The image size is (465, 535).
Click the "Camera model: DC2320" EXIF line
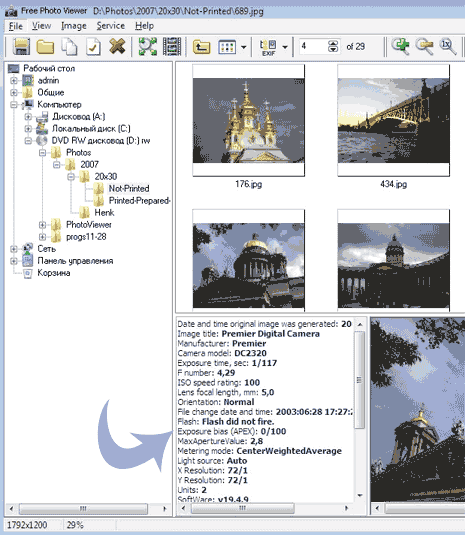point(222,353)
